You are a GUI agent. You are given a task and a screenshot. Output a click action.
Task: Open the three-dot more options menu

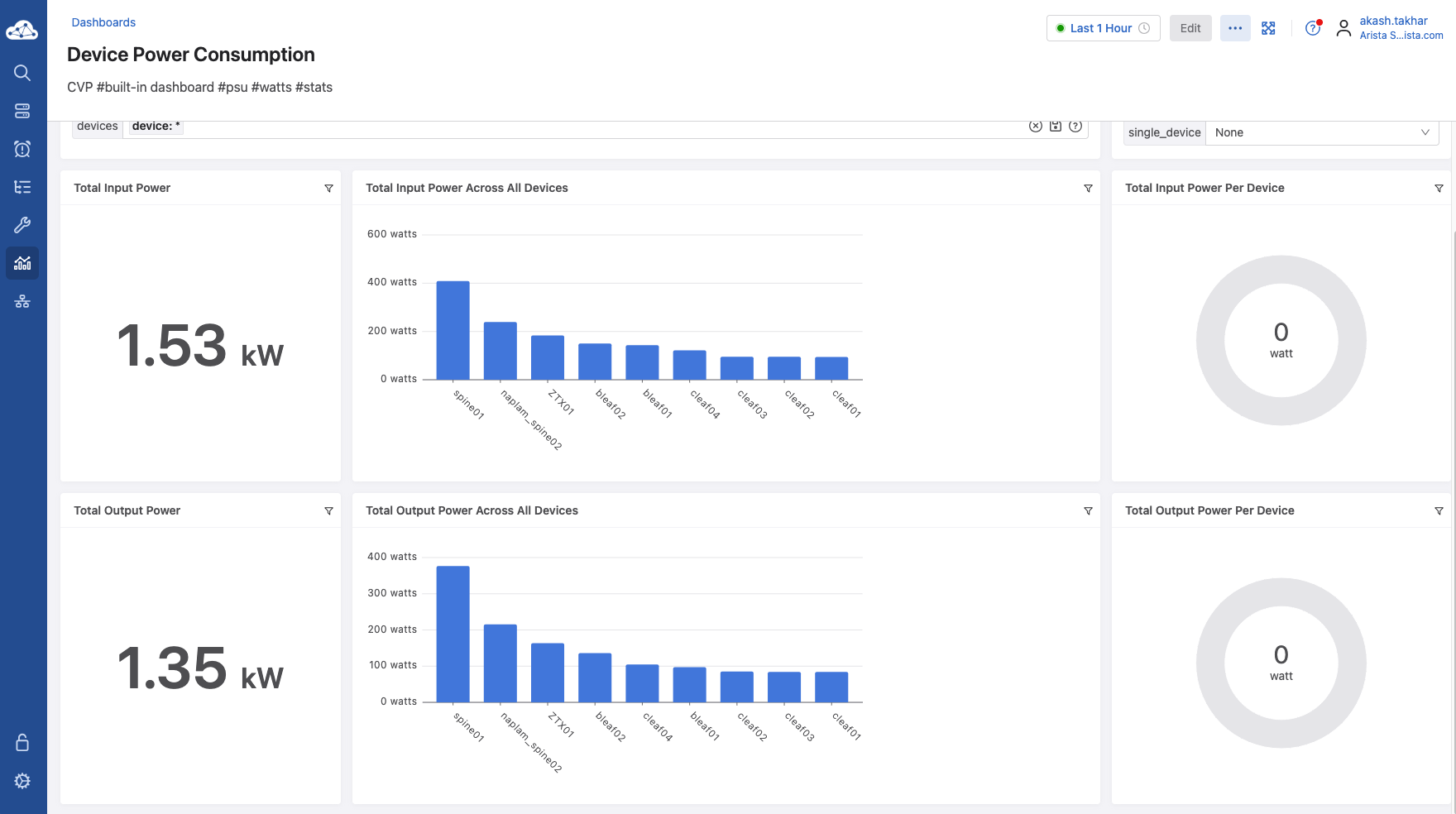1235,28
